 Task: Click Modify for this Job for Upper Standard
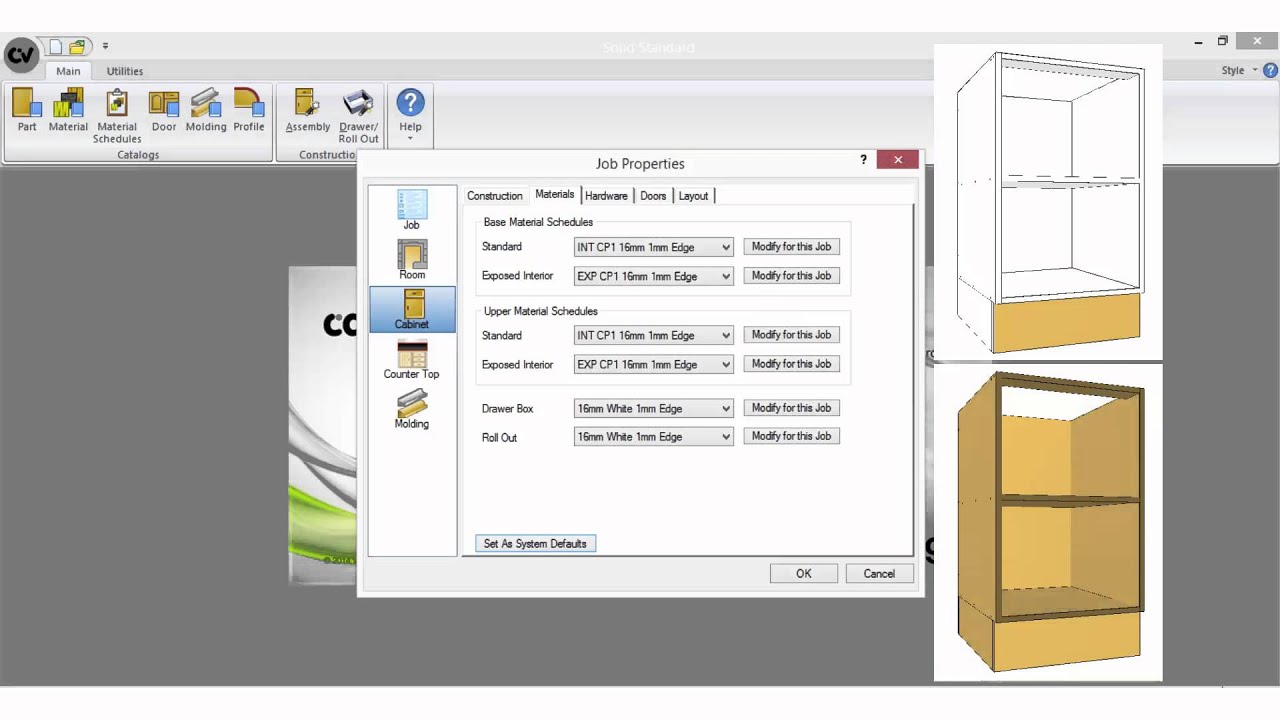click(791, 335)
